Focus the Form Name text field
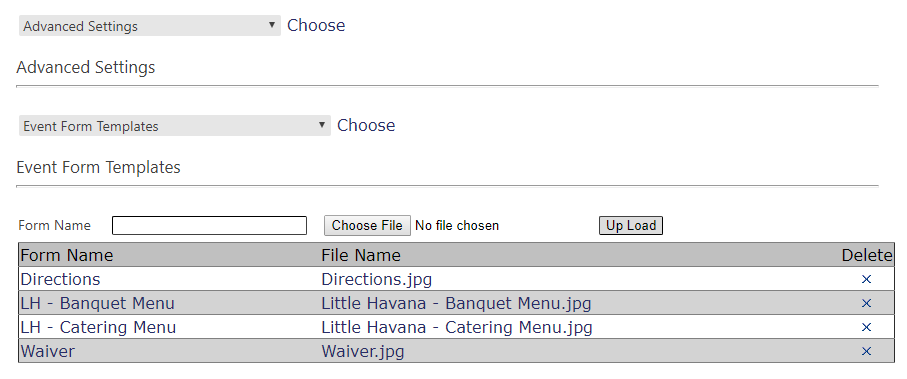 [x=209, y=226]
